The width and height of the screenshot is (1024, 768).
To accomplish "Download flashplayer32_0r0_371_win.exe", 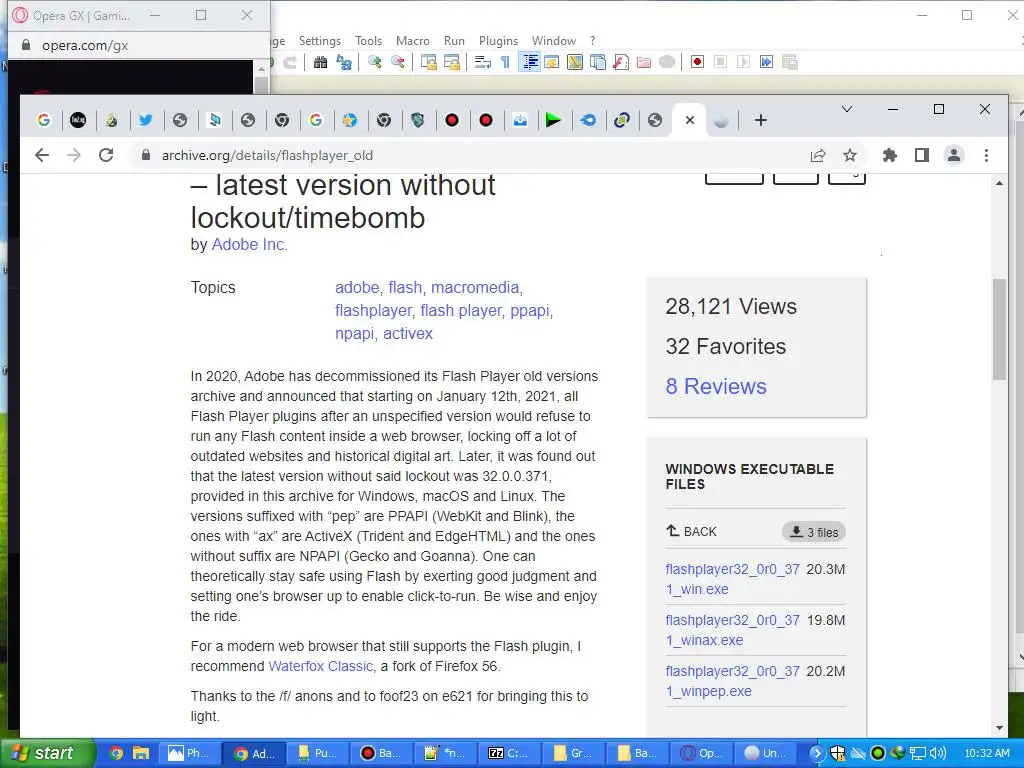I will 732,579.
